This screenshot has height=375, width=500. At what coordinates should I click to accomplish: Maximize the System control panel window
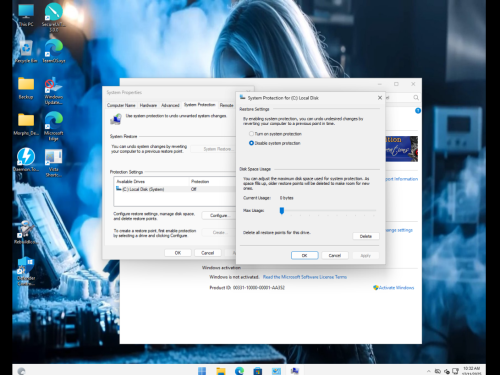pyautogui.click(x=396, y=84)
